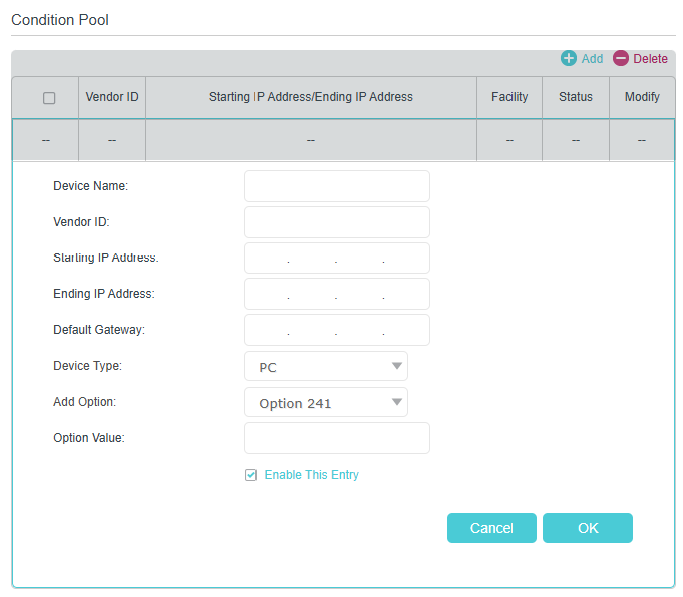Click into the Starting IP Address field
Viewport: 683px width, 597px height.
[337, 258]
